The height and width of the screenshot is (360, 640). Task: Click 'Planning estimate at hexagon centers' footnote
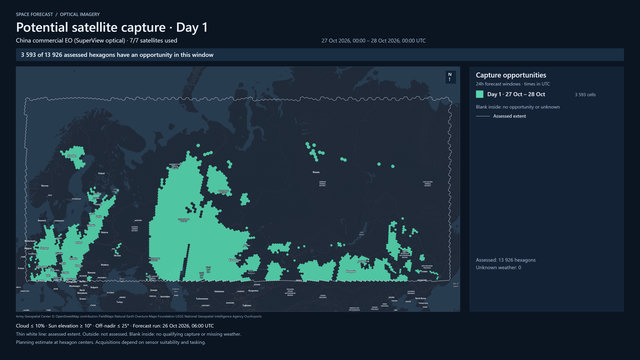(111, 342)
